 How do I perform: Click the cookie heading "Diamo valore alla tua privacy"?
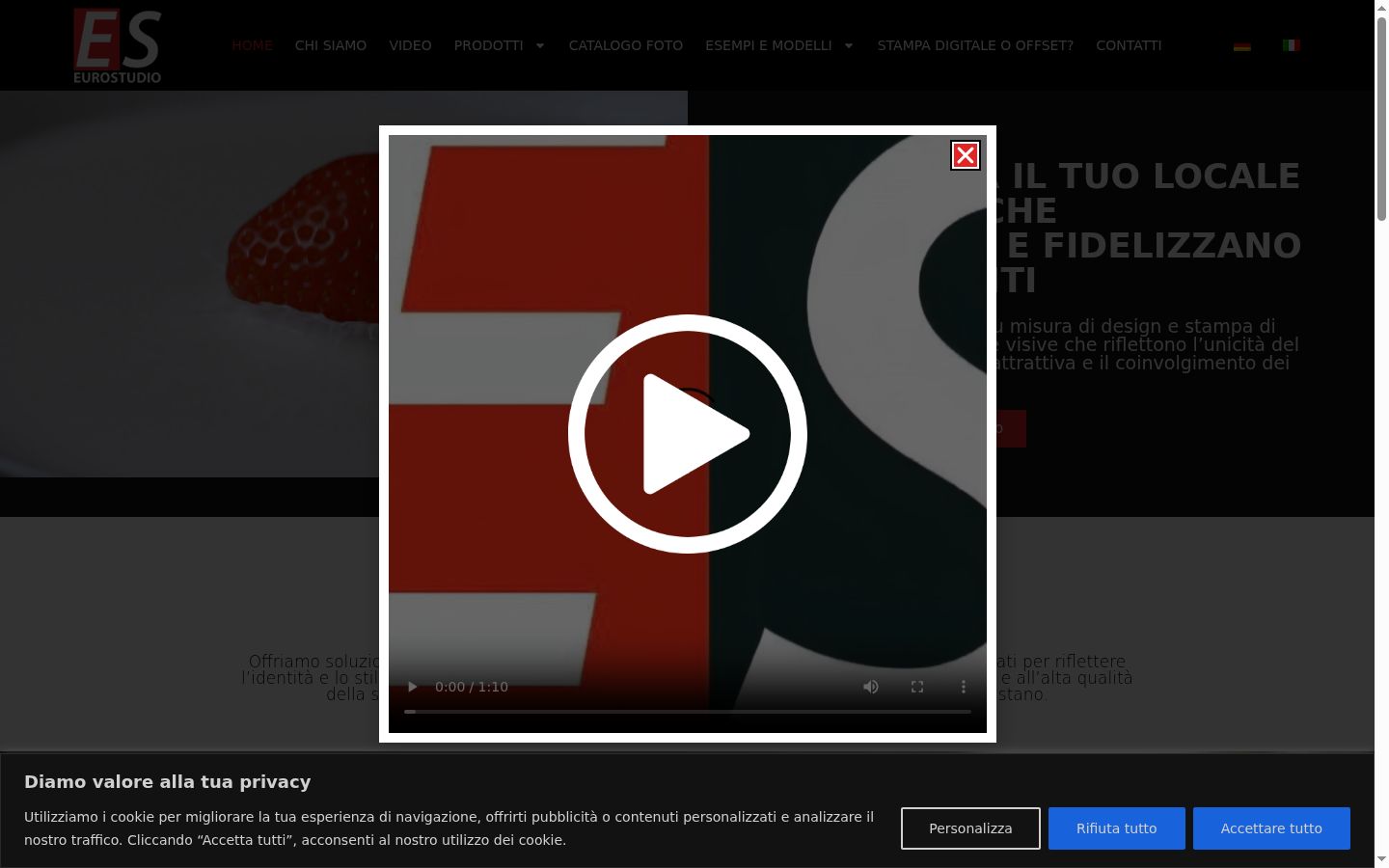click(x=168, y=782)
